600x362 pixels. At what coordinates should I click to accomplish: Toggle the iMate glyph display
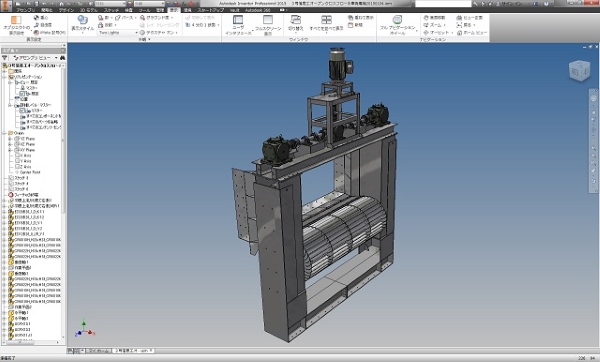(49, 33)
